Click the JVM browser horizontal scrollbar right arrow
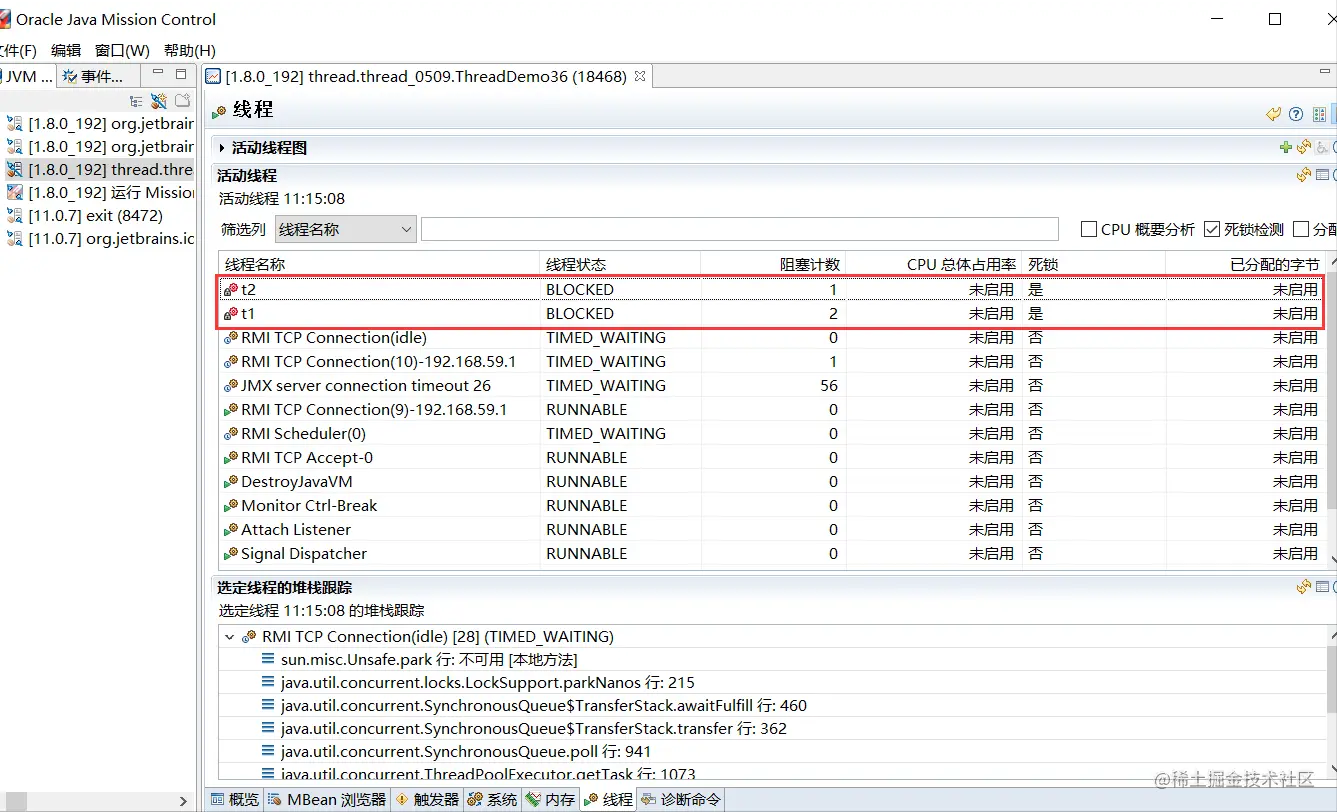 (183, 800)
